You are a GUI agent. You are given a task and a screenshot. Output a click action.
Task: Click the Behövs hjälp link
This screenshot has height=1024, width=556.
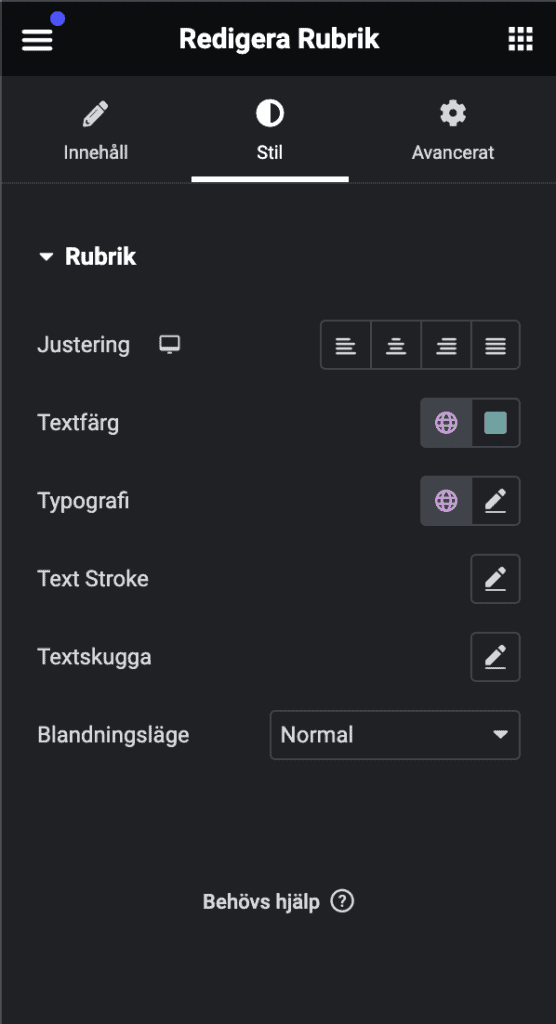pos(261,902)
